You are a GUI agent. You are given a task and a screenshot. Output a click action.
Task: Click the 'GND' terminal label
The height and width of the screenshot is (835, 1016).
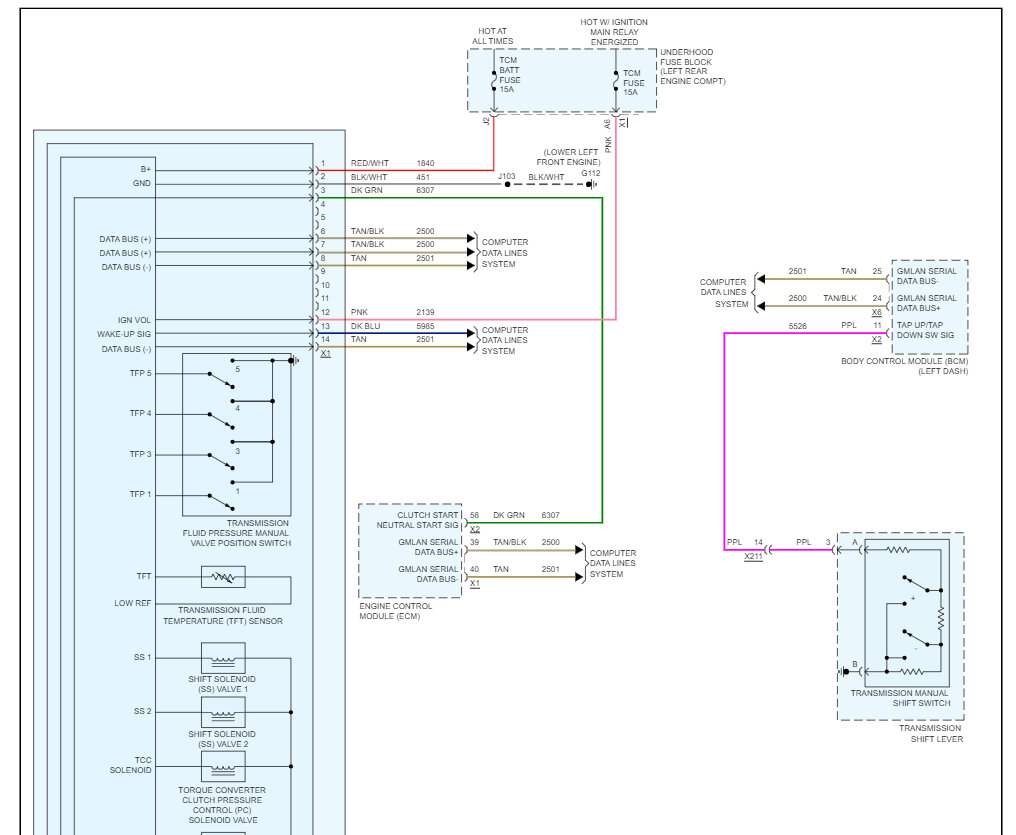(142, 183)
